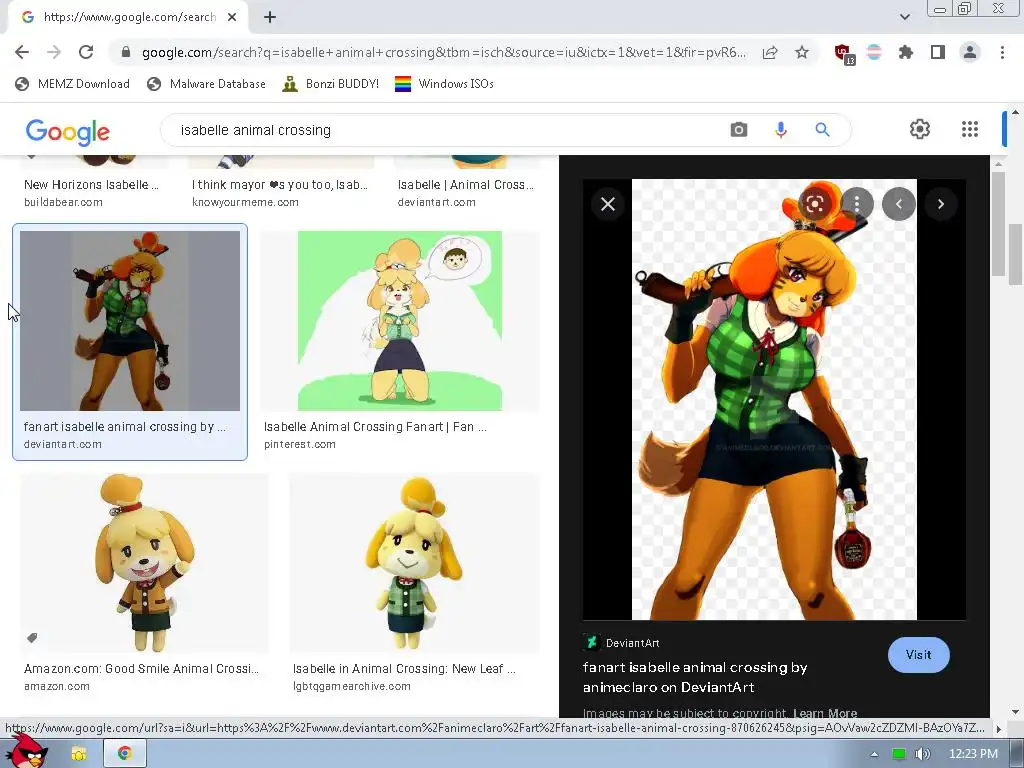Close the Google search tab
The width and height of the screenshot is (1024, 768).
(x=232, y=17)
